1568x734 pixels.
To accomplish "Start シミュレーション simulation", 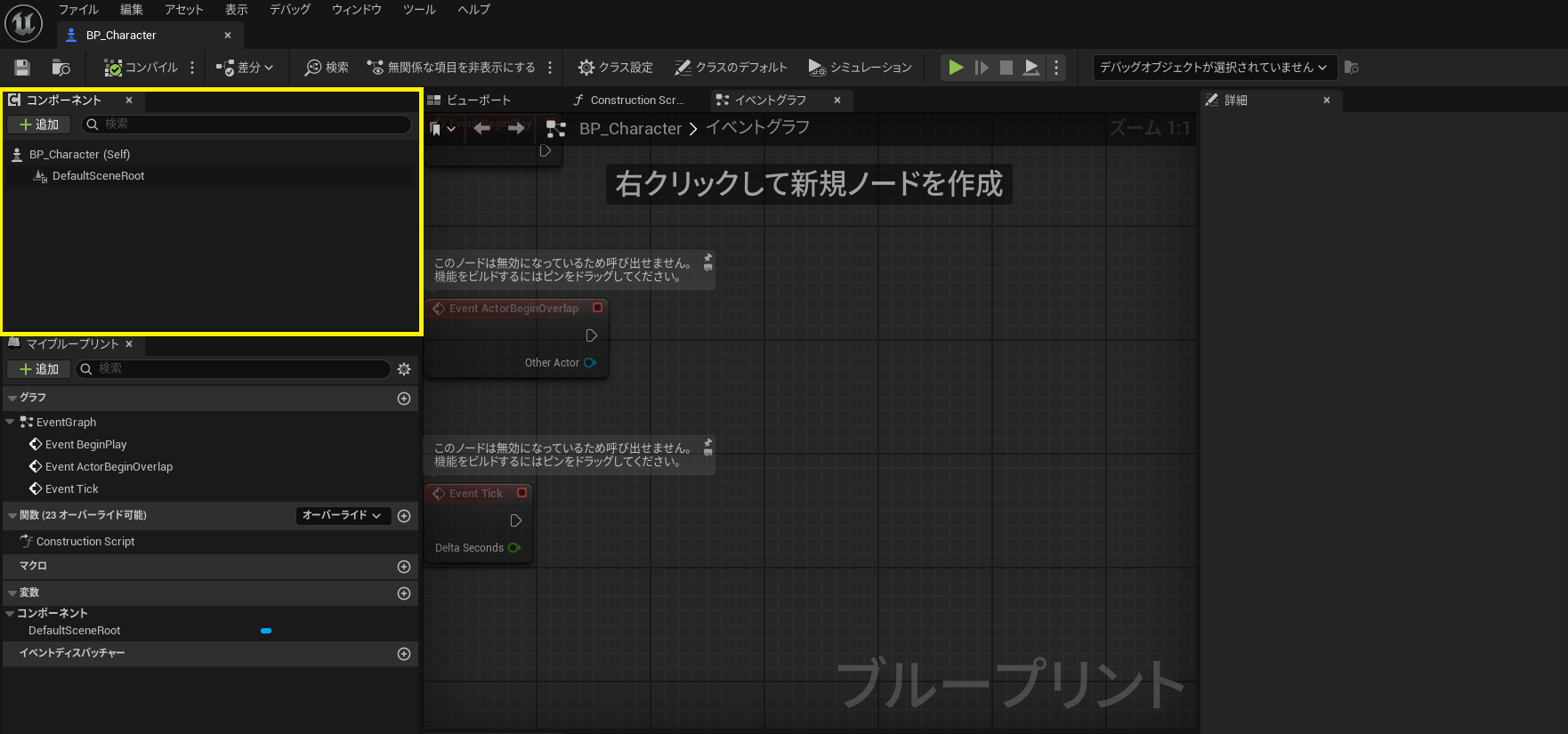I will coord(860,68).
